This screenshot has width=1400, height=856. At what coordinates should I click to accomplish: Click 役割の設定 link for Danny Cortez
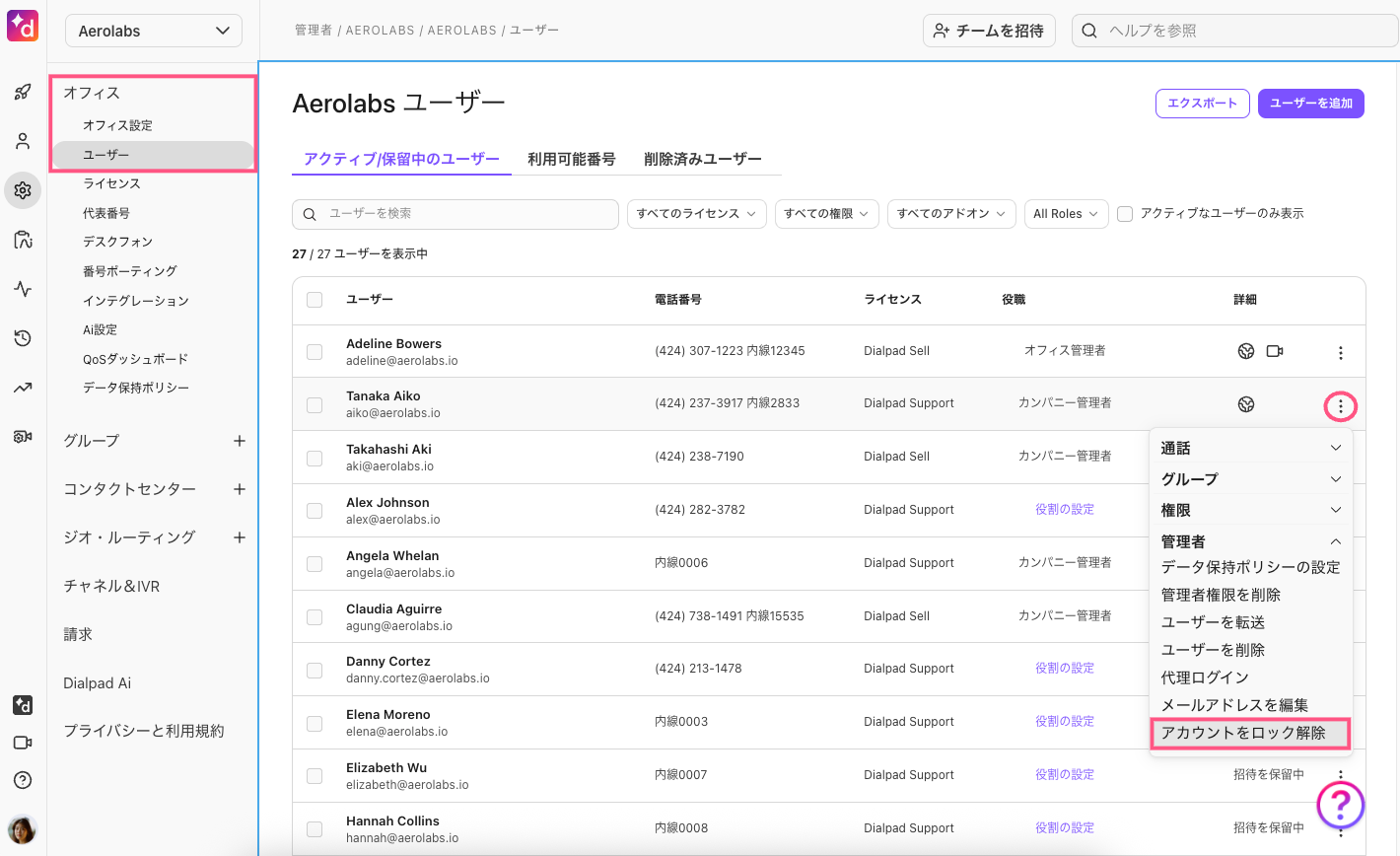click(1065, 669)
